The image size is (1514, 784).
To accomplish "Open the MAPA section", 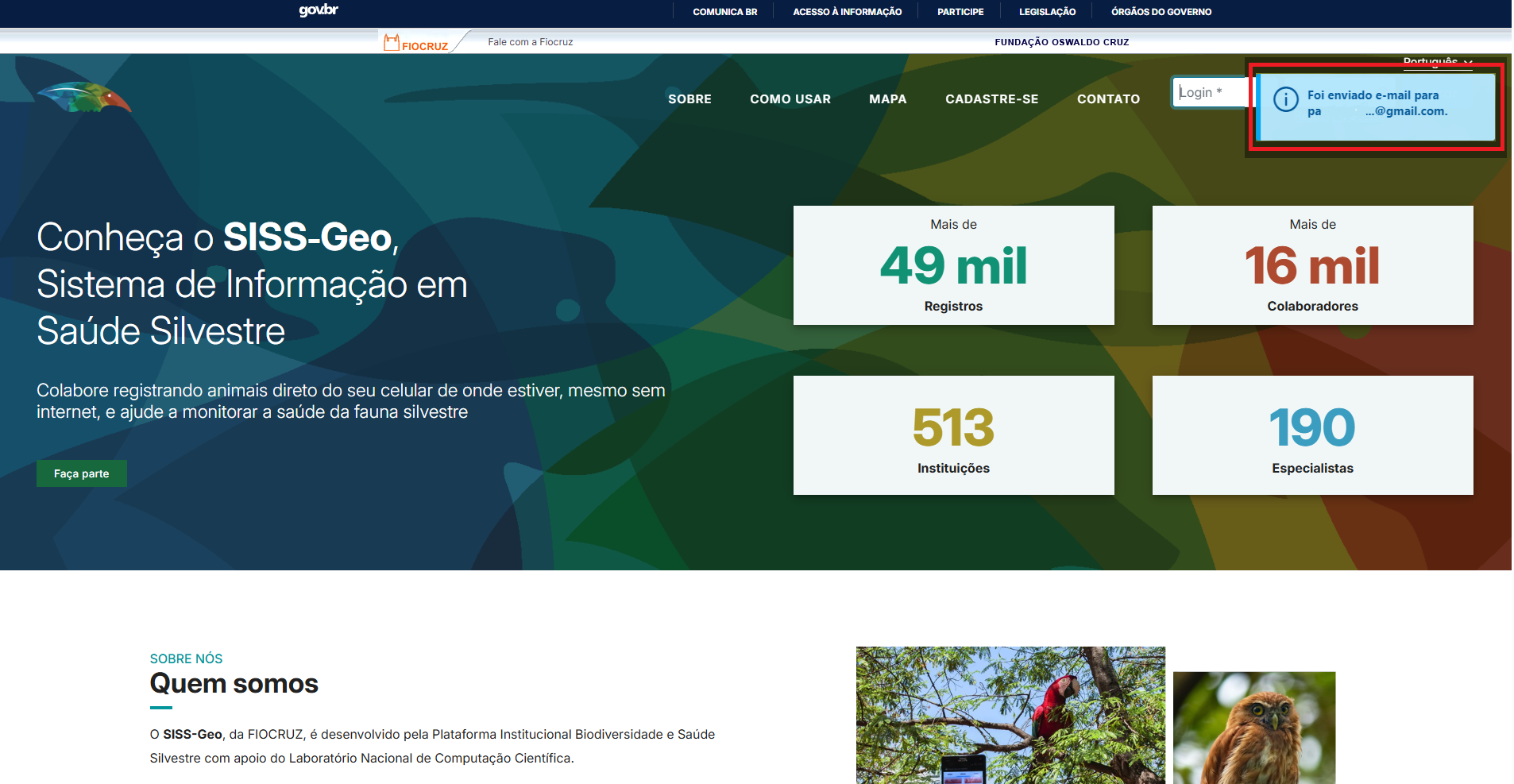I will [887, 99].
